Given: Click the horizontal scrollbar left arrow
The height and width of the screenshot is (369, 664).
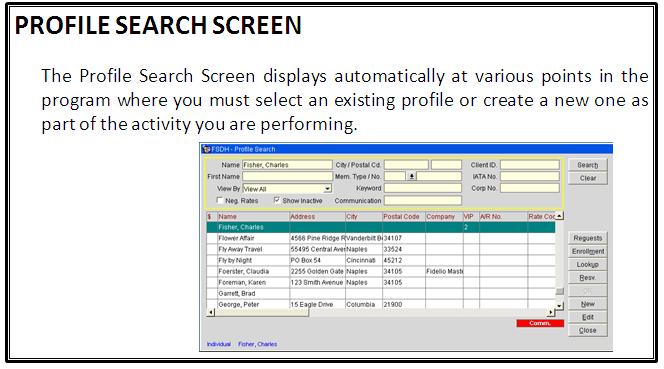Looking at the screenshot, I should coord(211,313).
